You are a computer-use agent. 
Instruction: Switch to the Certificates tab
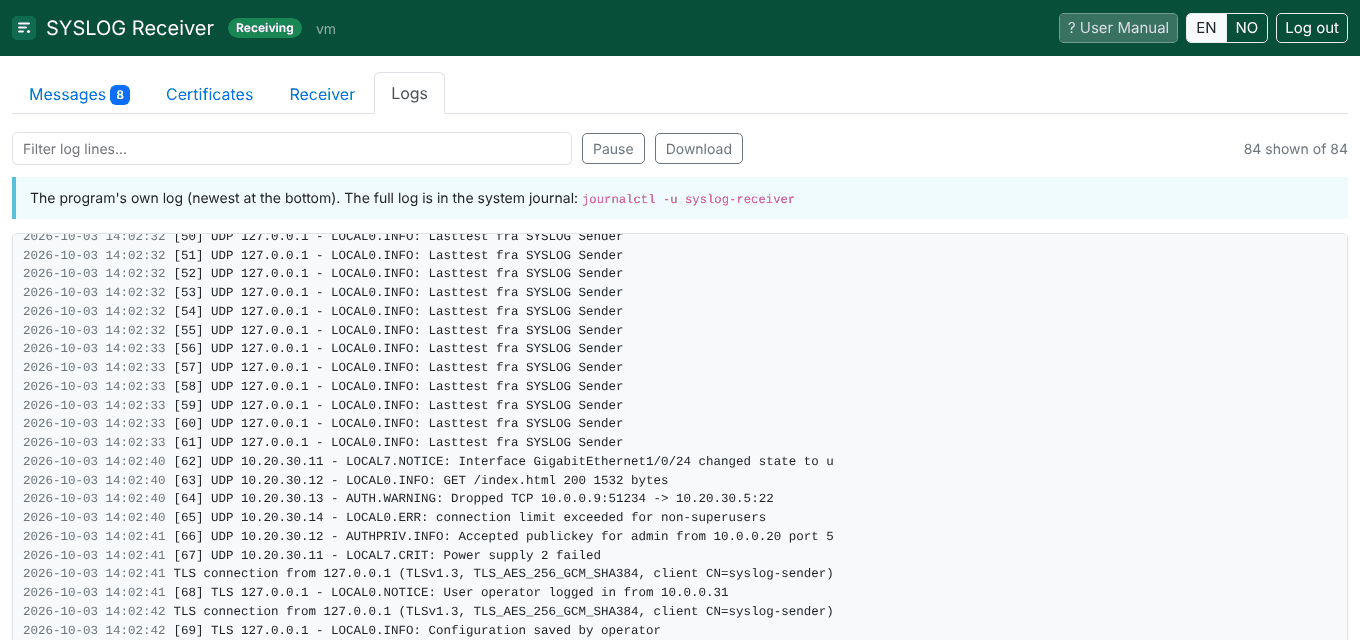(x=209, y=94)
